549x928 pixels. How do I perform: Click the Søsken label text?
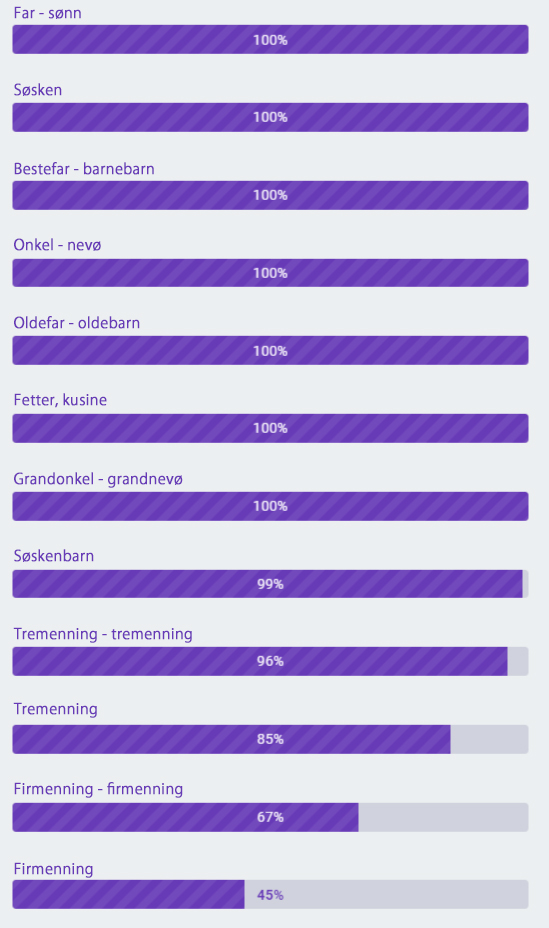click(38, 90)
